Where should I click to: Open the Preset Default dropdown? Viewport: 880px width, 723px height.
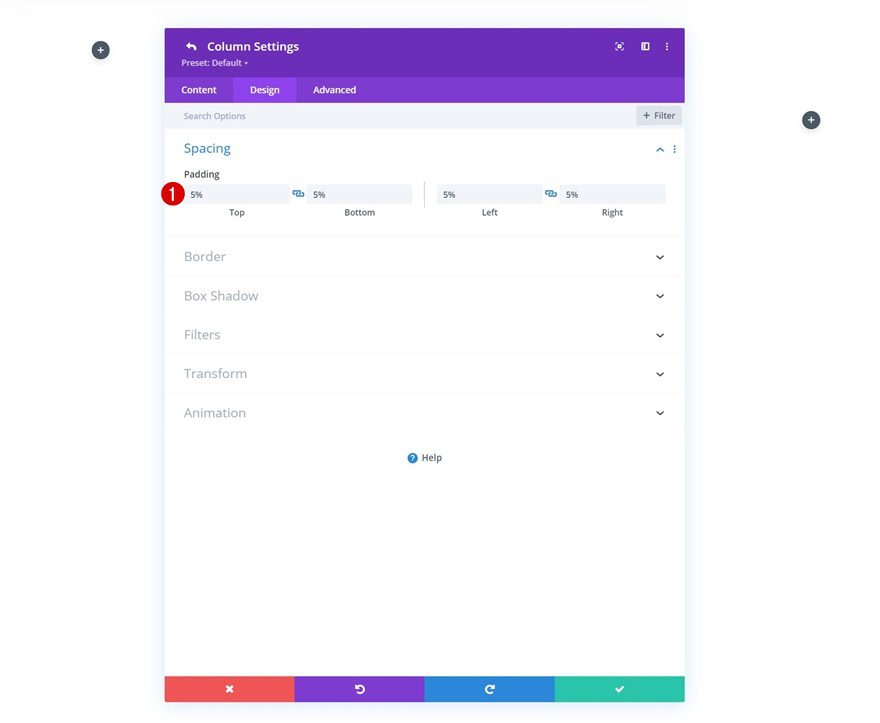tap(214, 63)
